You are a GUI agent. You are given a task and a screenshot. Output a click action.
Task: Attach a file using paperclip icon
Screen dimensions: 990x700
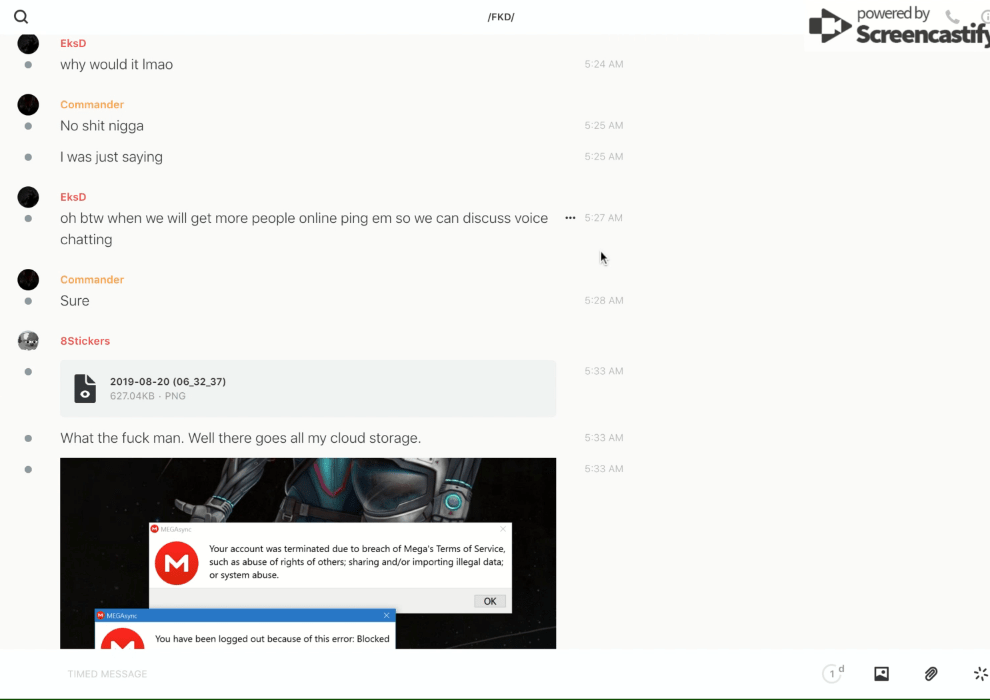coord(931,674)
